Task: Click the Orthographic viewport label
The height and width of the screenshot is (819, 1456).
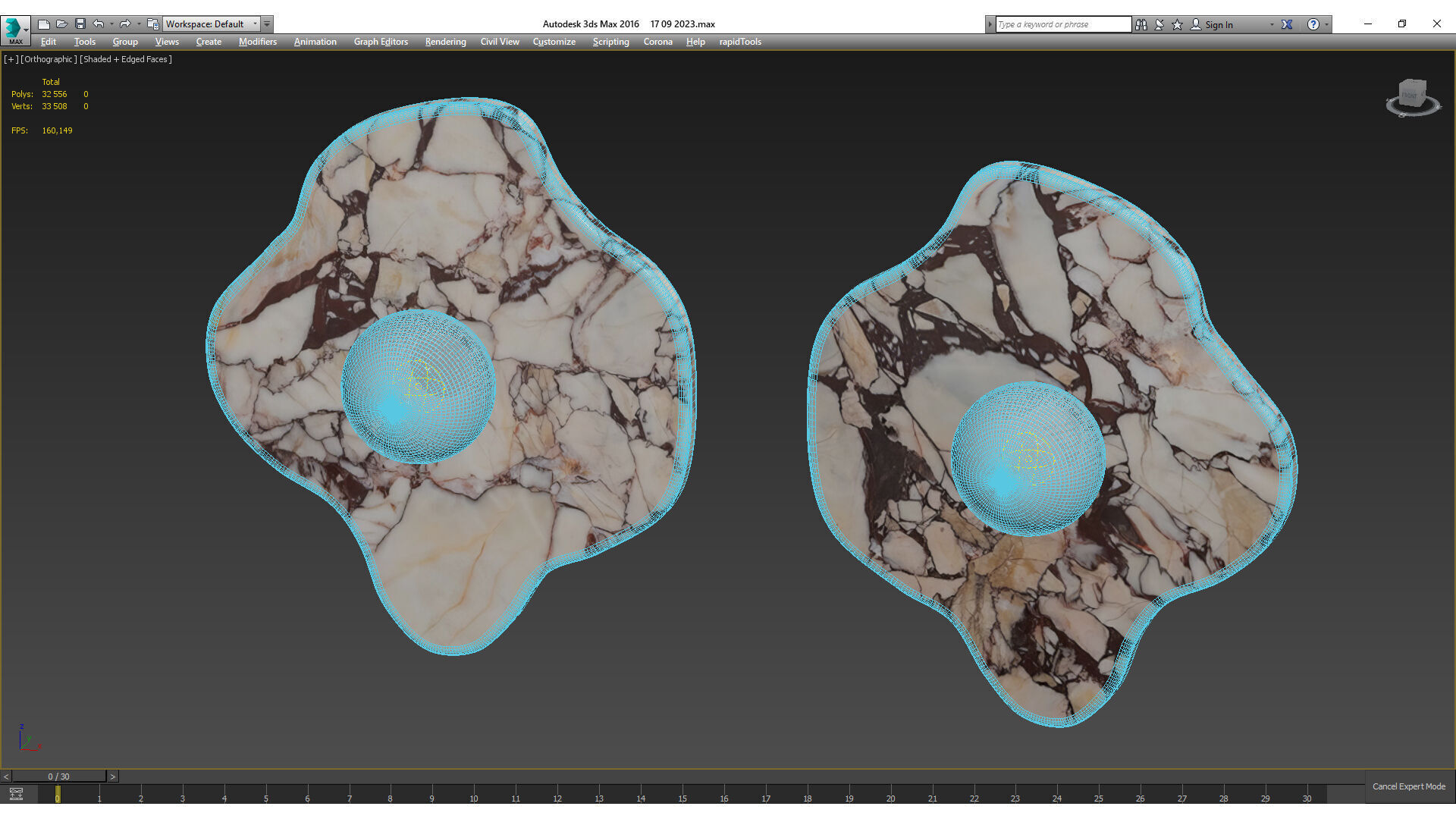Action: 49,59
